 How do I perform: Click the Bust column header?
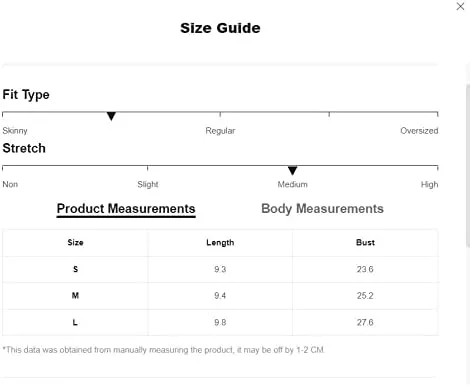[365, 242]
